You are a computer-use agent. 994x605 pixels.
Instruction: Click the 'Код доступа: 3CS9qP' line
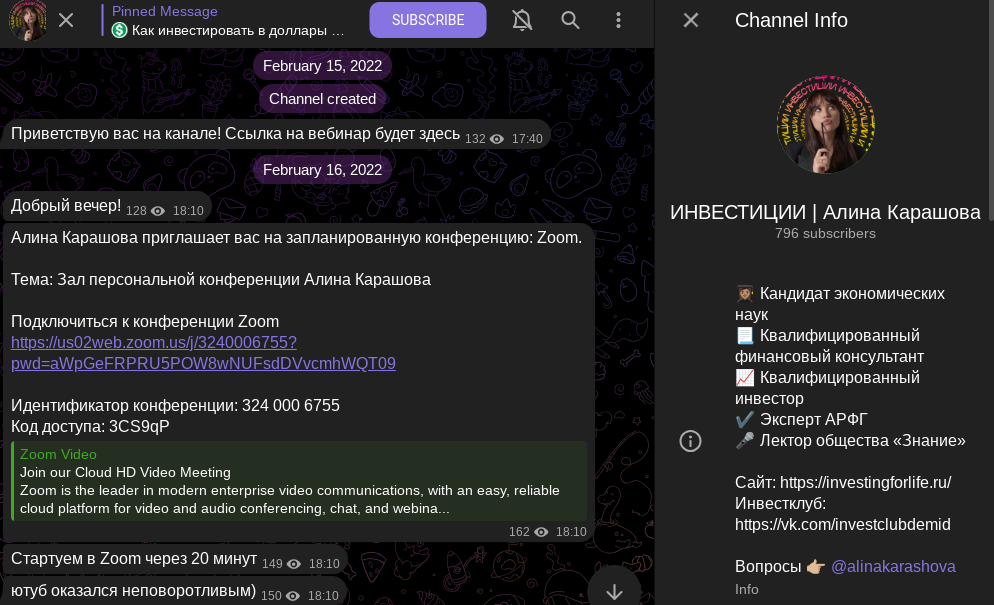pyautogui.click(x=90, y=426)
